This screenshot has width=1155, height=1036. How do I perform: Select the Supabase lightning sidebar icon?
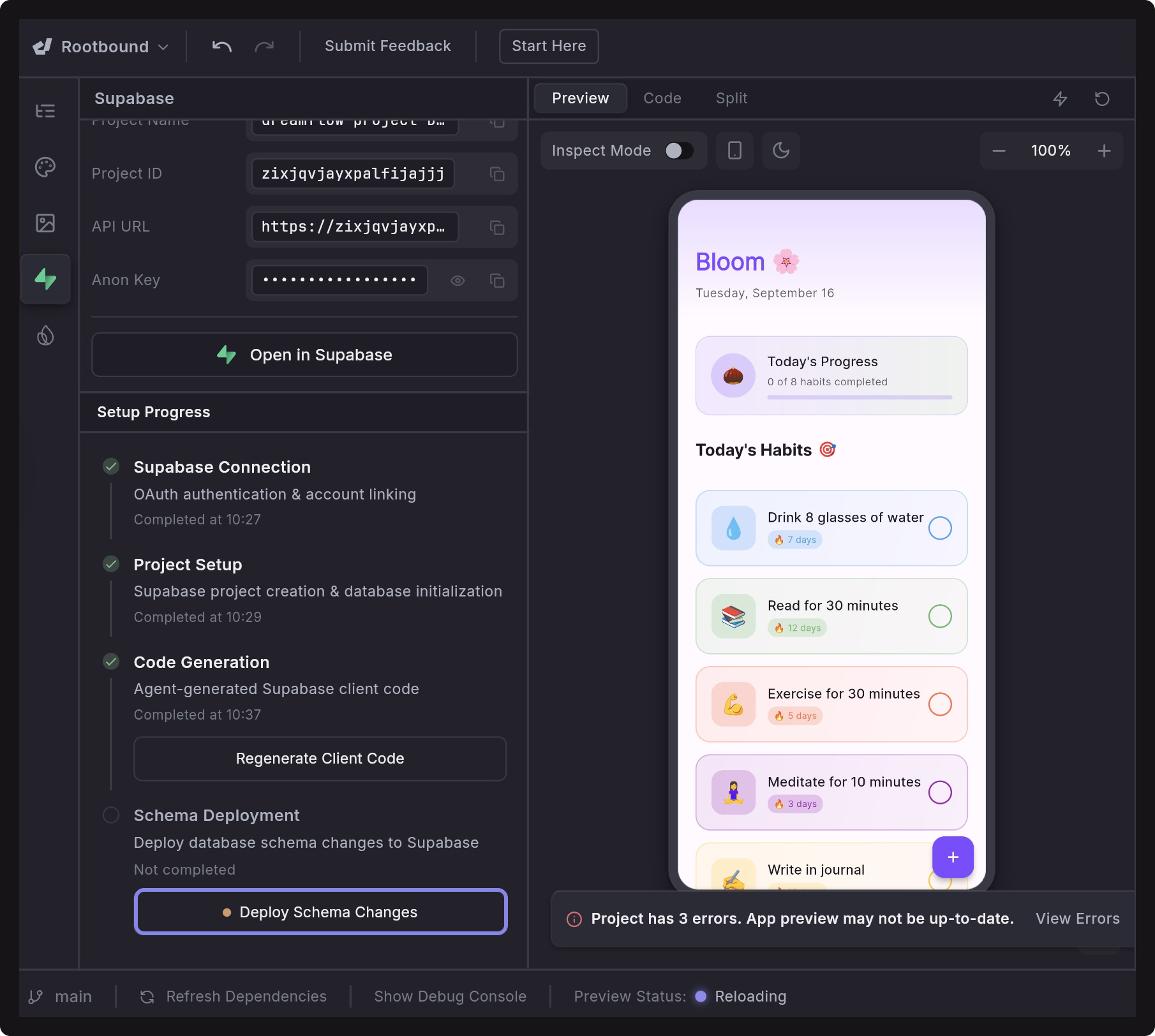pyautogui.click(x=45, y=279)
